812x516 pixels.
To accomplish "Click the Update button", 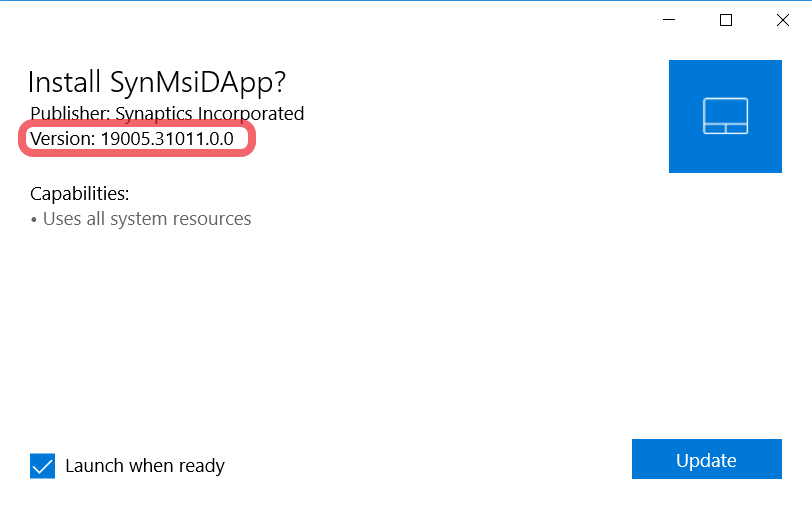I will (706, 459).
